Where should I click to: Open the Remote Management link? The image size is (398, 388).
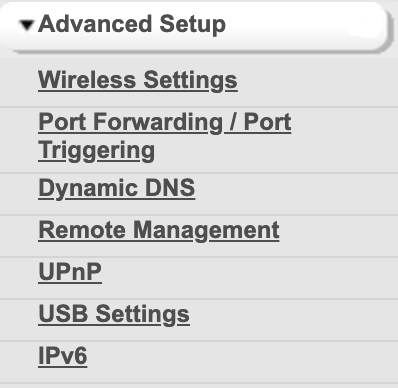tap(159, 230)
